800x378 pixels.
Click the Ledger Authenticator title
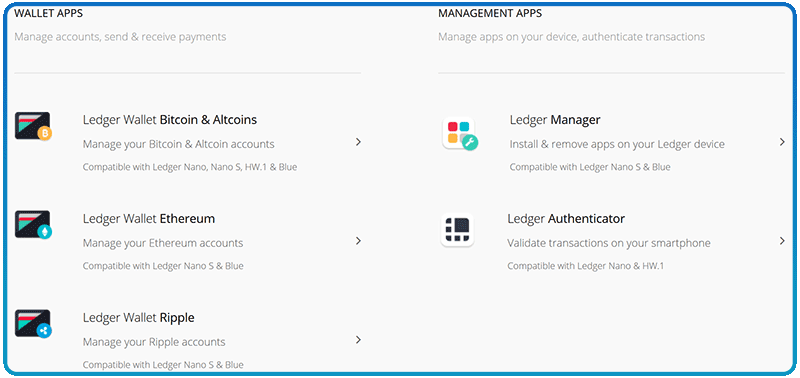point(566,219)
